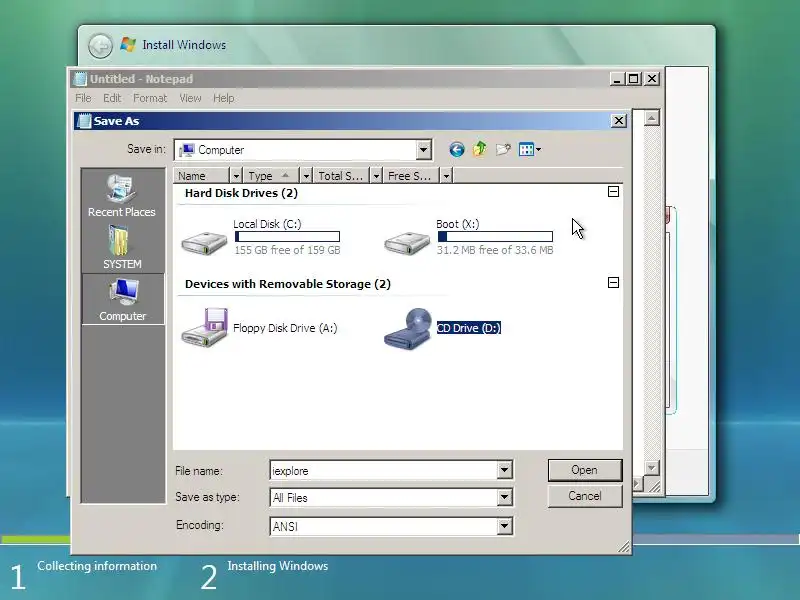Select Computer in places sidebar

(x=122, y=299)
